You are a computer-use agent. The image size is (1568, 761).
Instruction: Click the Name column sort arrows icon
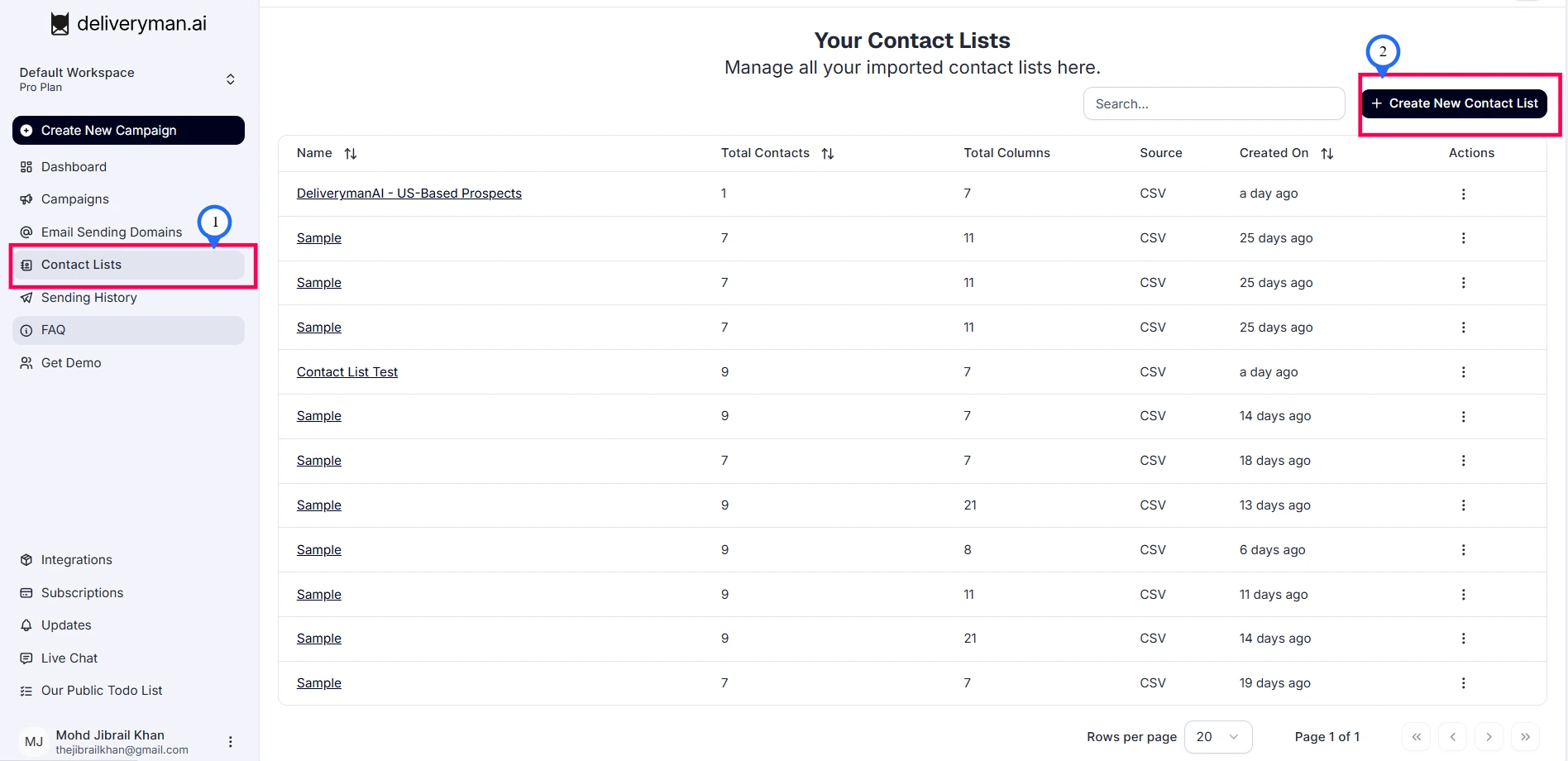point(351,154)
